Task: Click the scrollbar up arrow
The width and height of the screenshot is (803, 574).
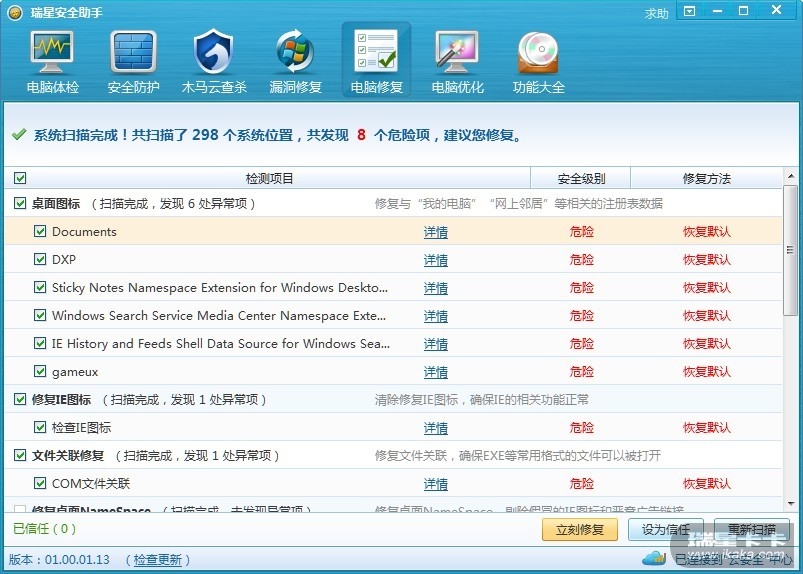Action: [791, 176]
